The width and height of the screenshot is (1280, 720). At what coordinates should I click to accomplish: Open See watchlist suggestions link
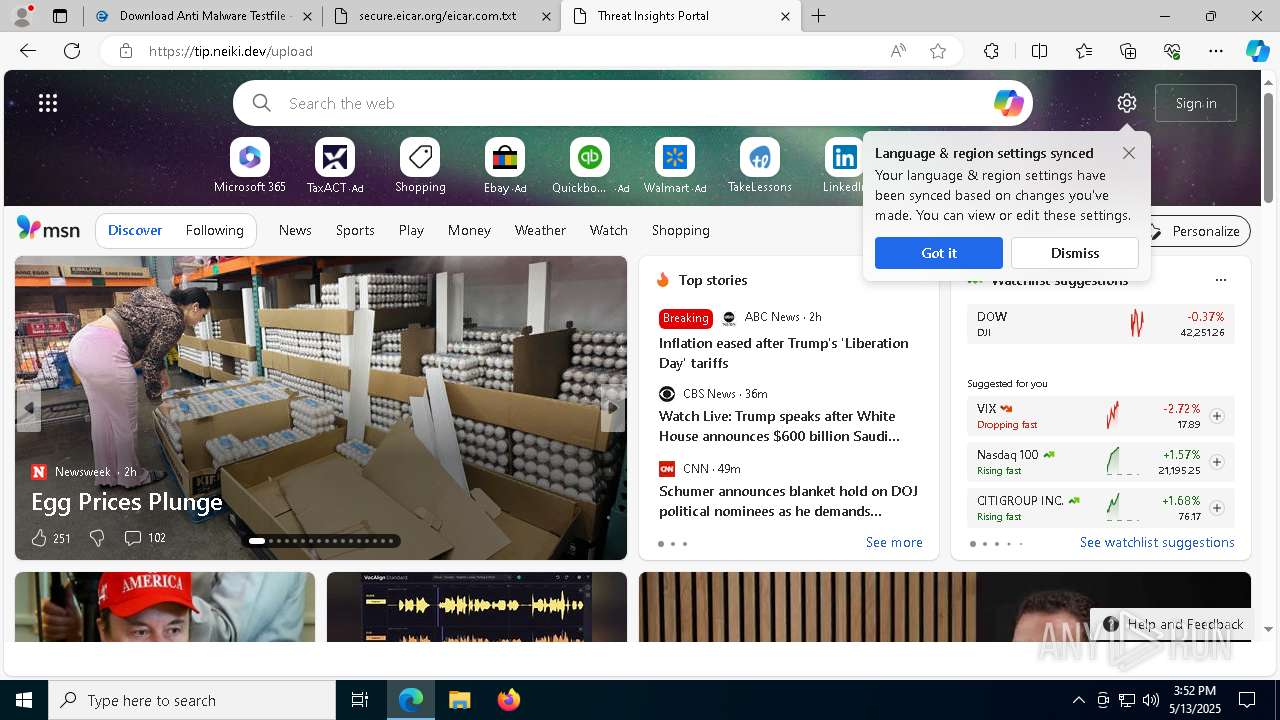pyautogui.click(x=1157, y=542)
